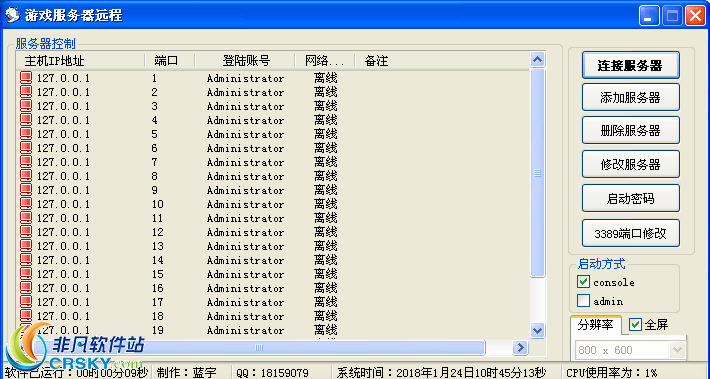Sort by 登陆账号 column header
710x379 pixels.
coord(245,61)
